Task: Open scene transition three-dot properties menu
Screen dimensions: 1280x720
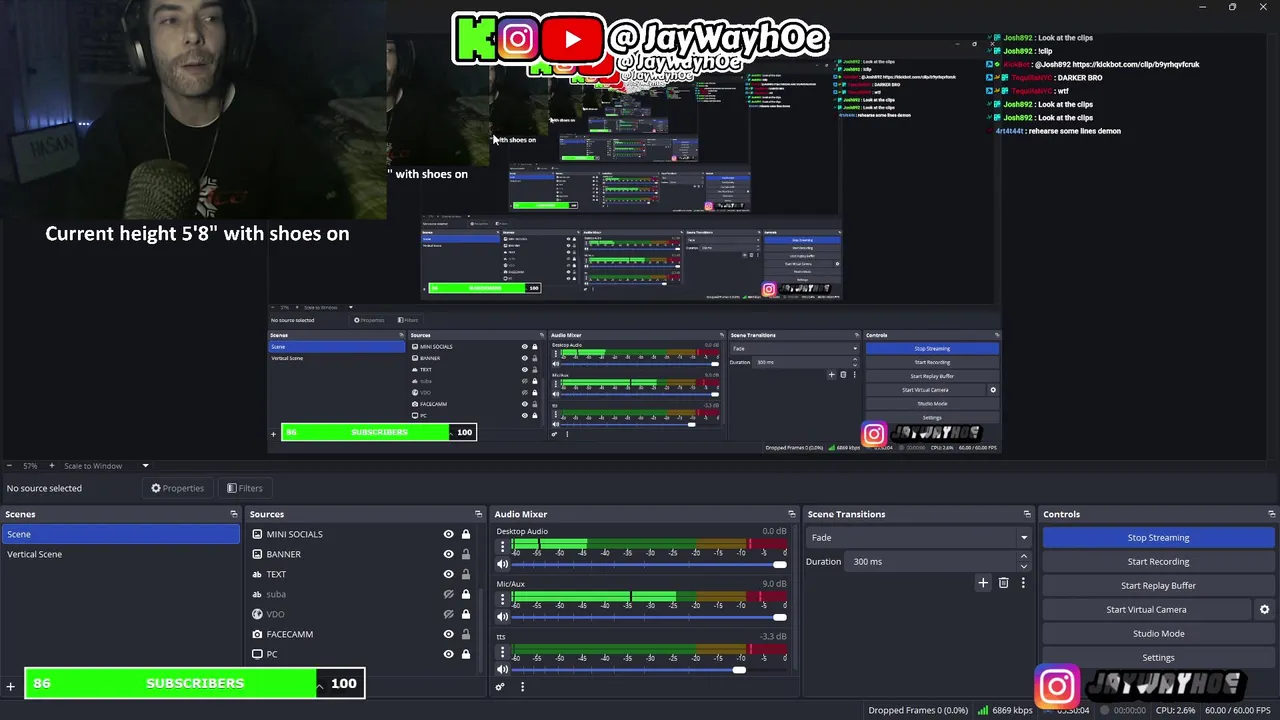Action: click(1023, 583)
